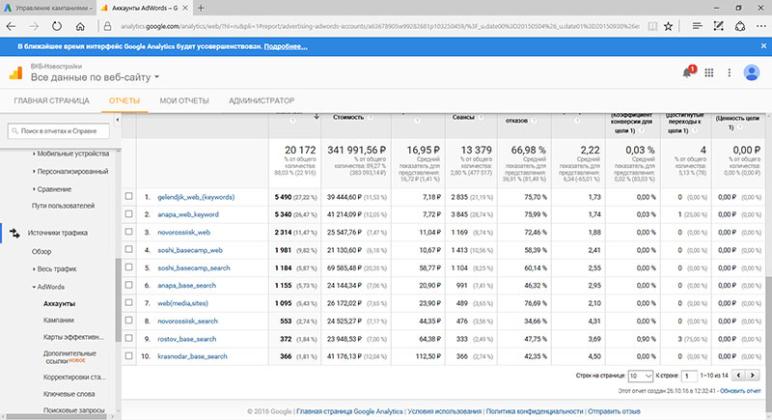Sort by the Сеансы column header

pos(463,117)
